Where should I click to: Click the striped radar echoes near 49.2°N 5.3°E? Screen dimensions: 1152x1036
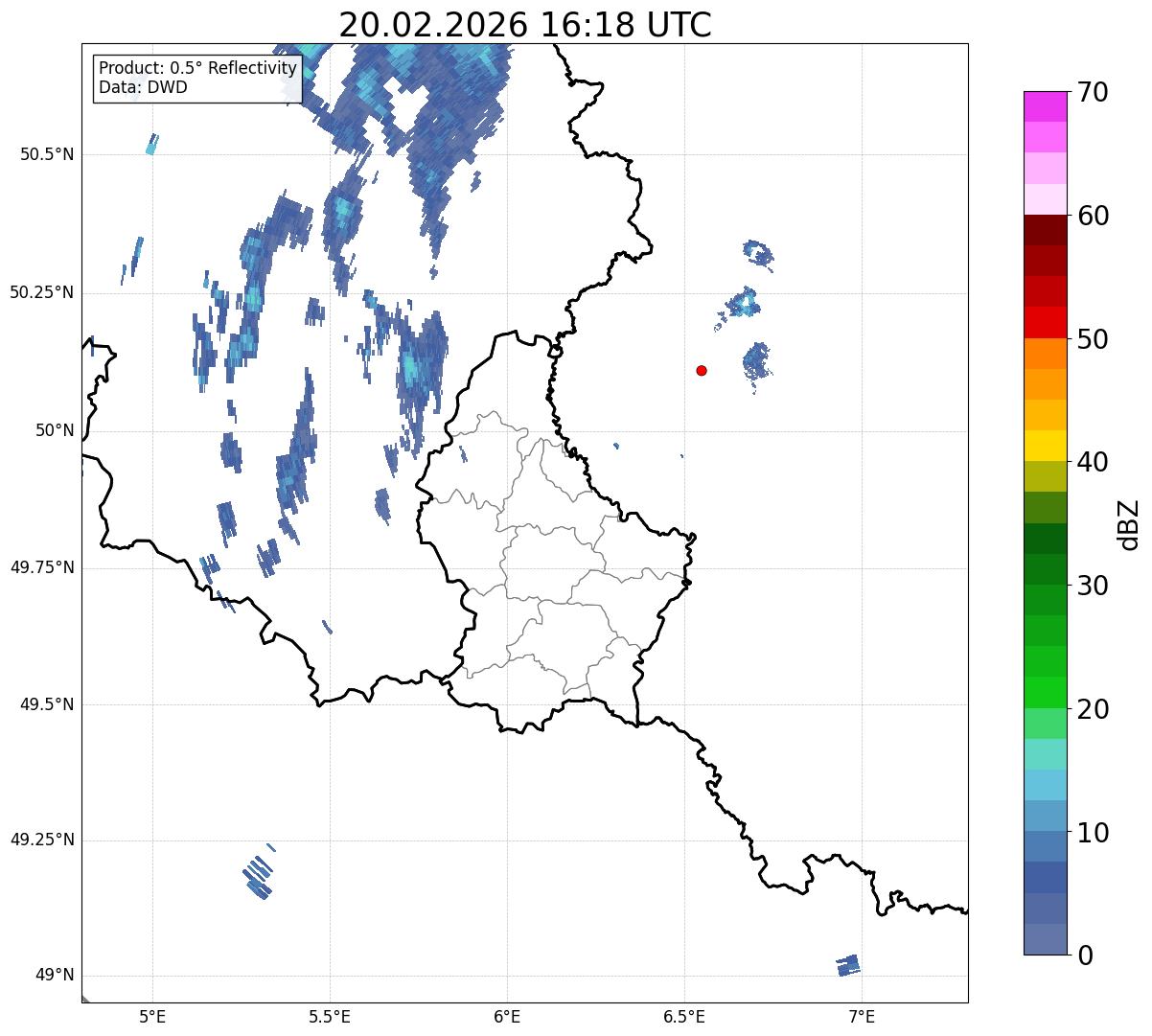[259, 873]
